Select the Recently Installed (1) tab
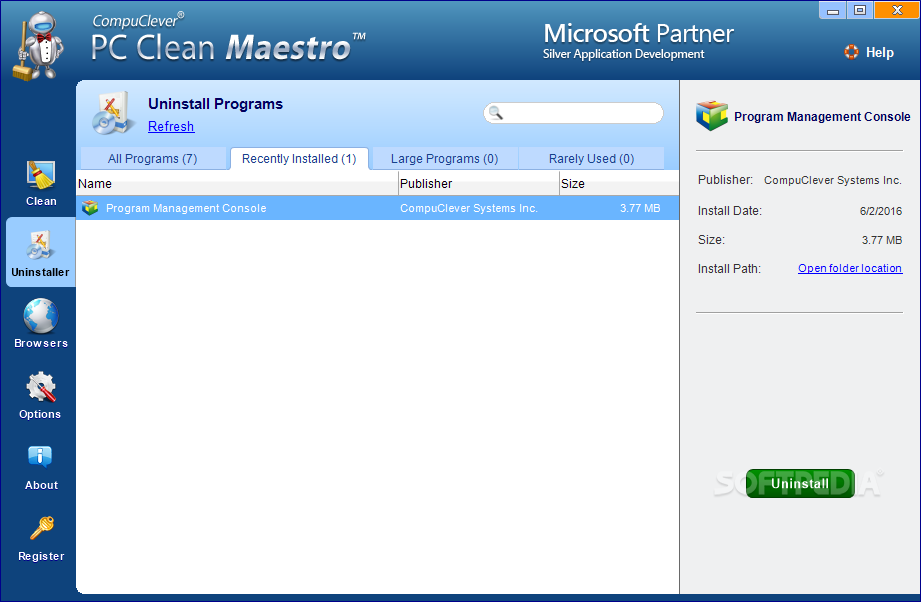 pos(299,159)
